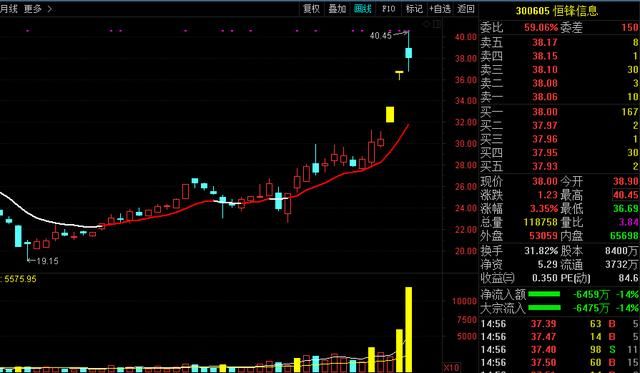The height and width of the screenshot is (373, 640).
Task: Select the 买二 price 37.97
Action: 544,125
